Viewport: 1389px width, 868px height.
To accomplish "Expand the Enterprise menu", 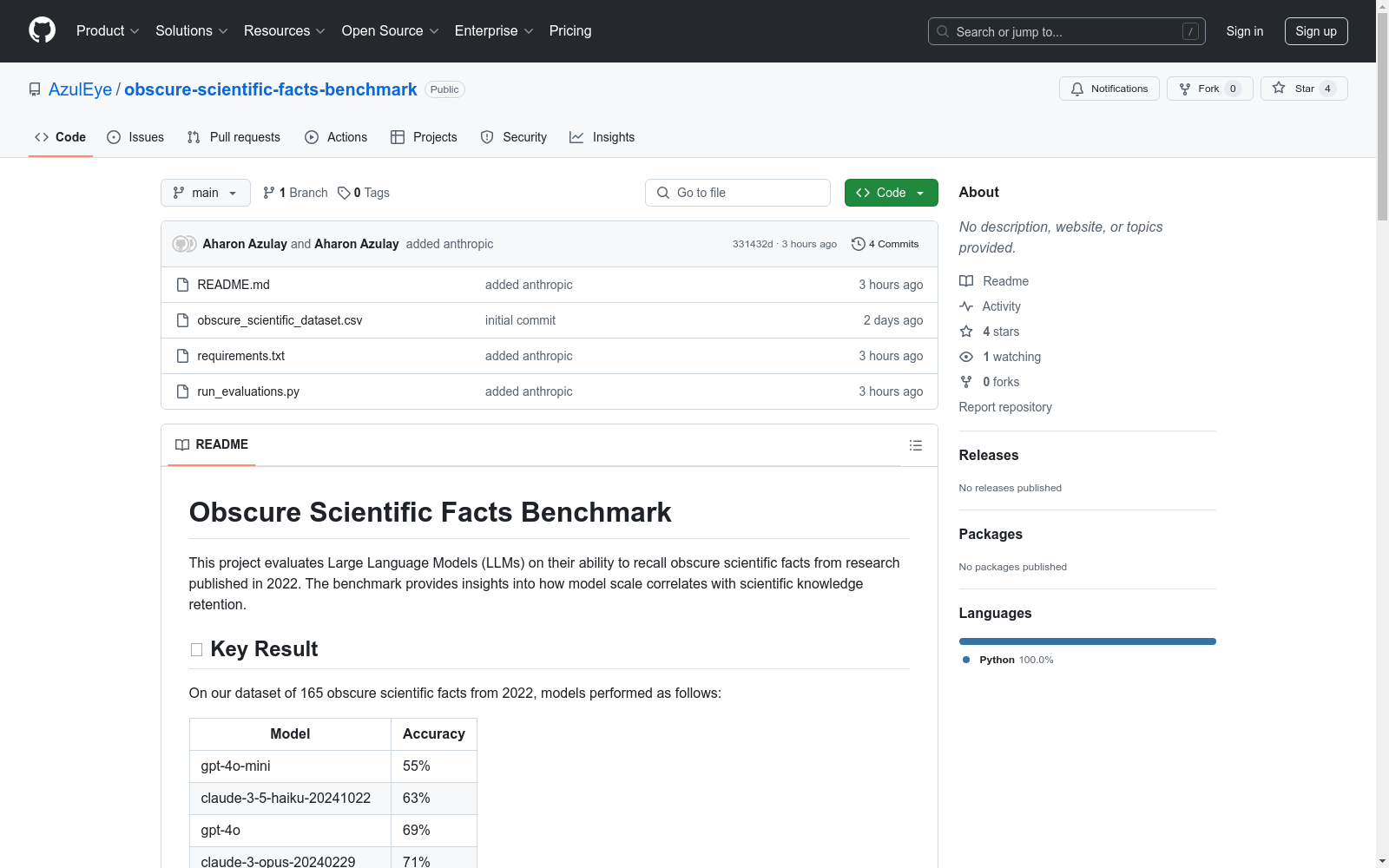I will click(494, 31).
